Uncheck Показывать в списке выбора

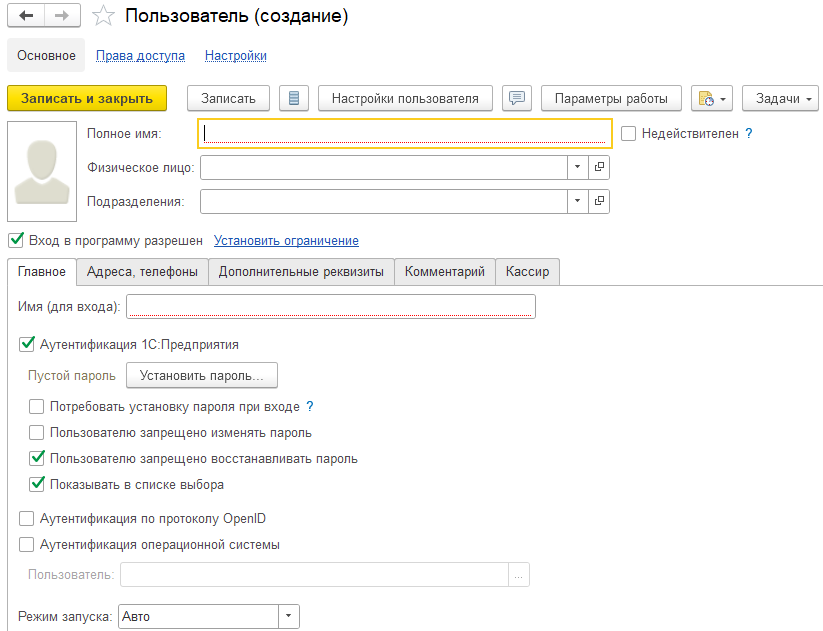click(x=37, y=485)
